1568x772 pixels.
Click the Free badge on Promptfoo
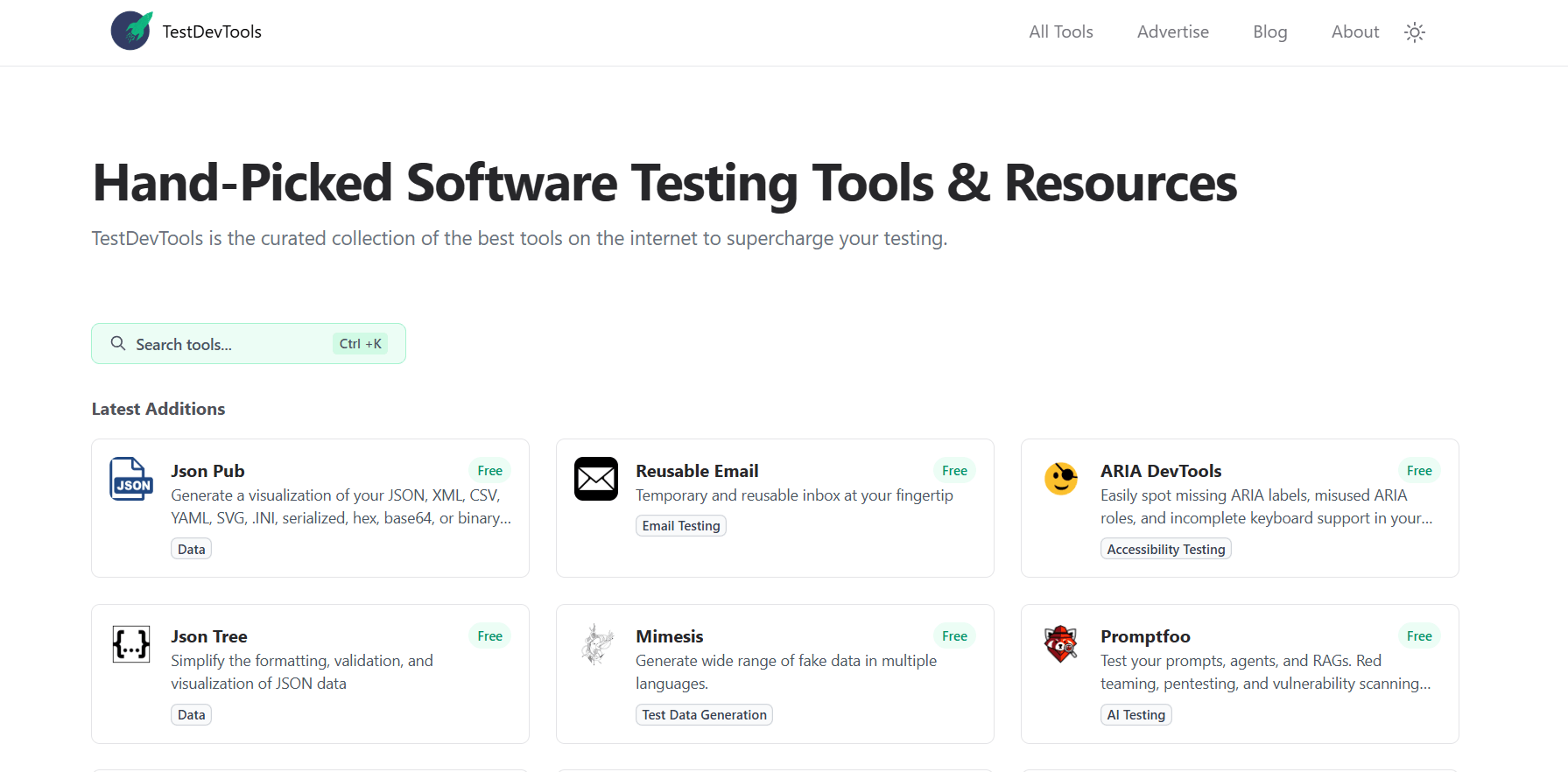[1419, 636]
